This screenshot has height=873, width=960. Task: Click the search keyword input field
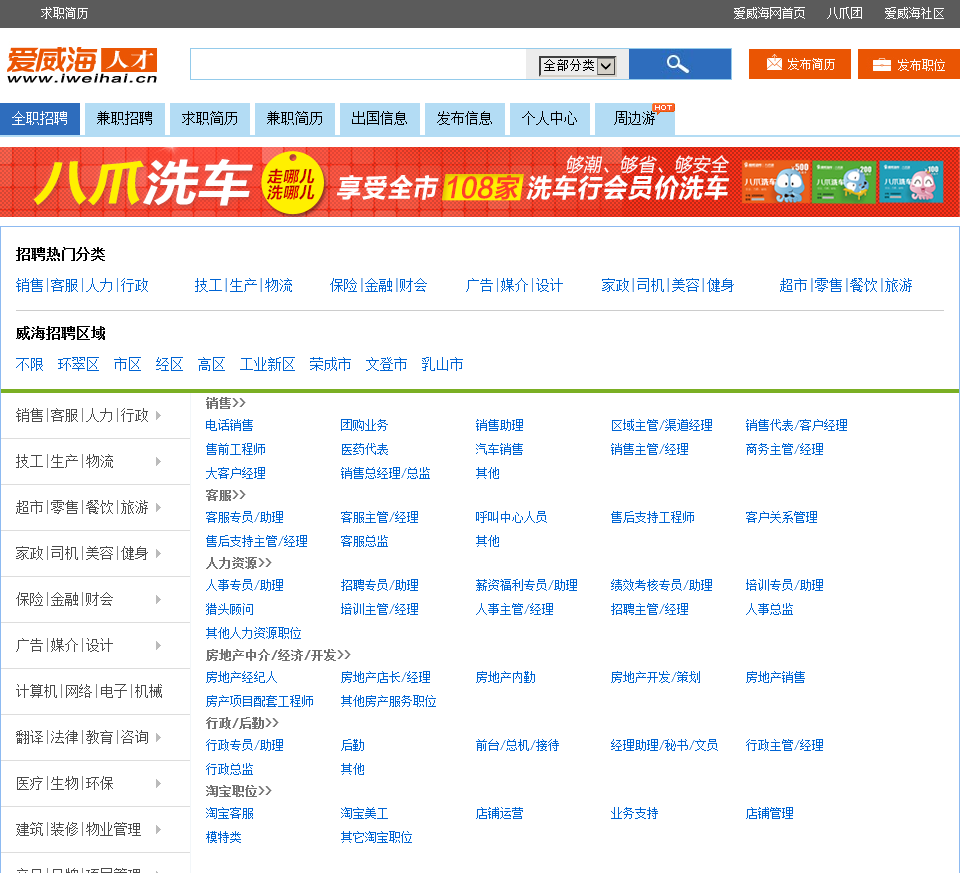(358, 64)
